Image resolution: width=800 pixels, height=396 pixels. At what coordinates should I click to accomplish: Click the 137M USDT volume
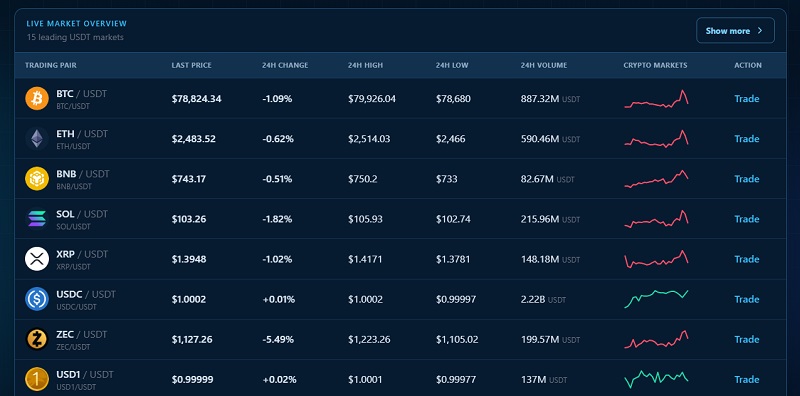(544, 380)
